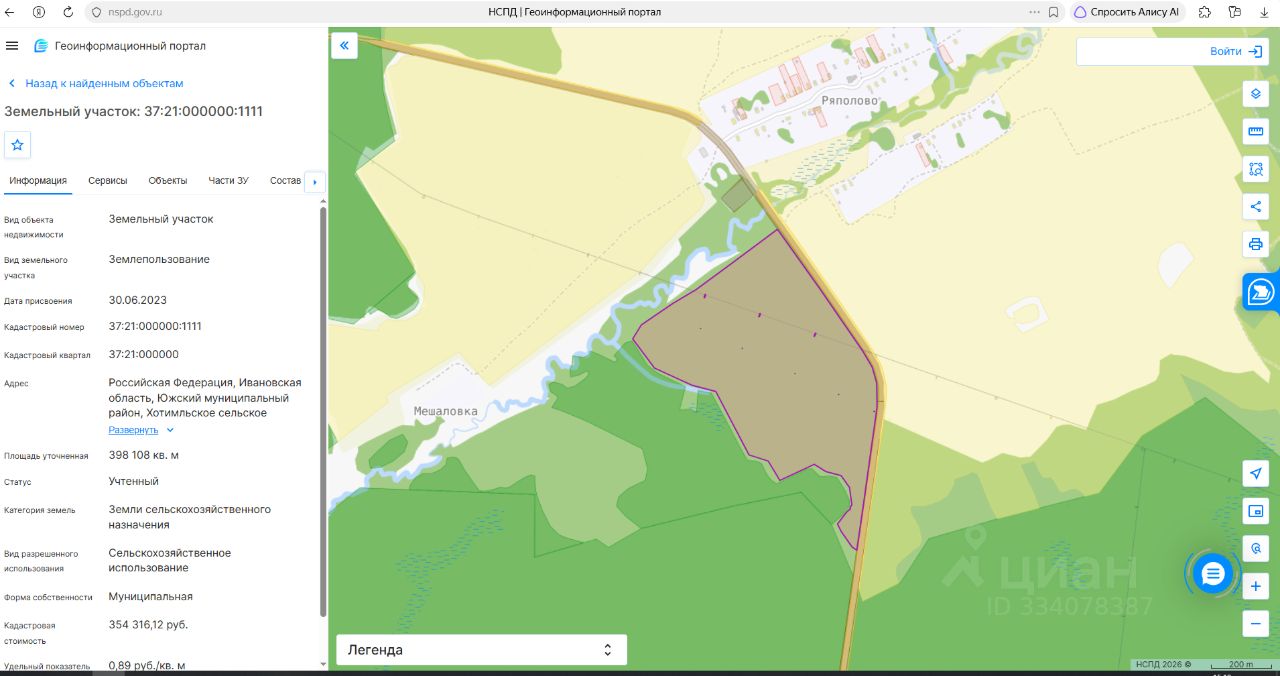Show more tabs with the right arrow
The height and width of the screenshot is (676, 1280).
coord(315,182)
